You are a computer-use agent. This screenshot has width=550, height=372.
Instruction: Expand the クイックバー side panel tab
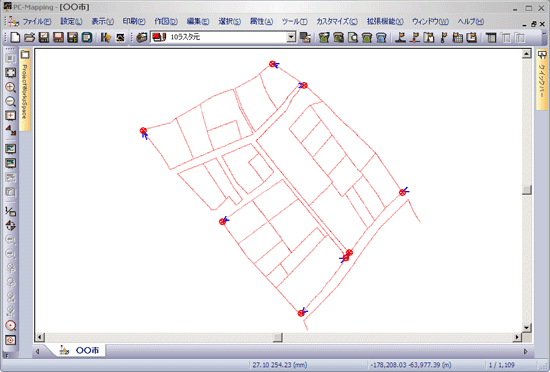[542, 80]
